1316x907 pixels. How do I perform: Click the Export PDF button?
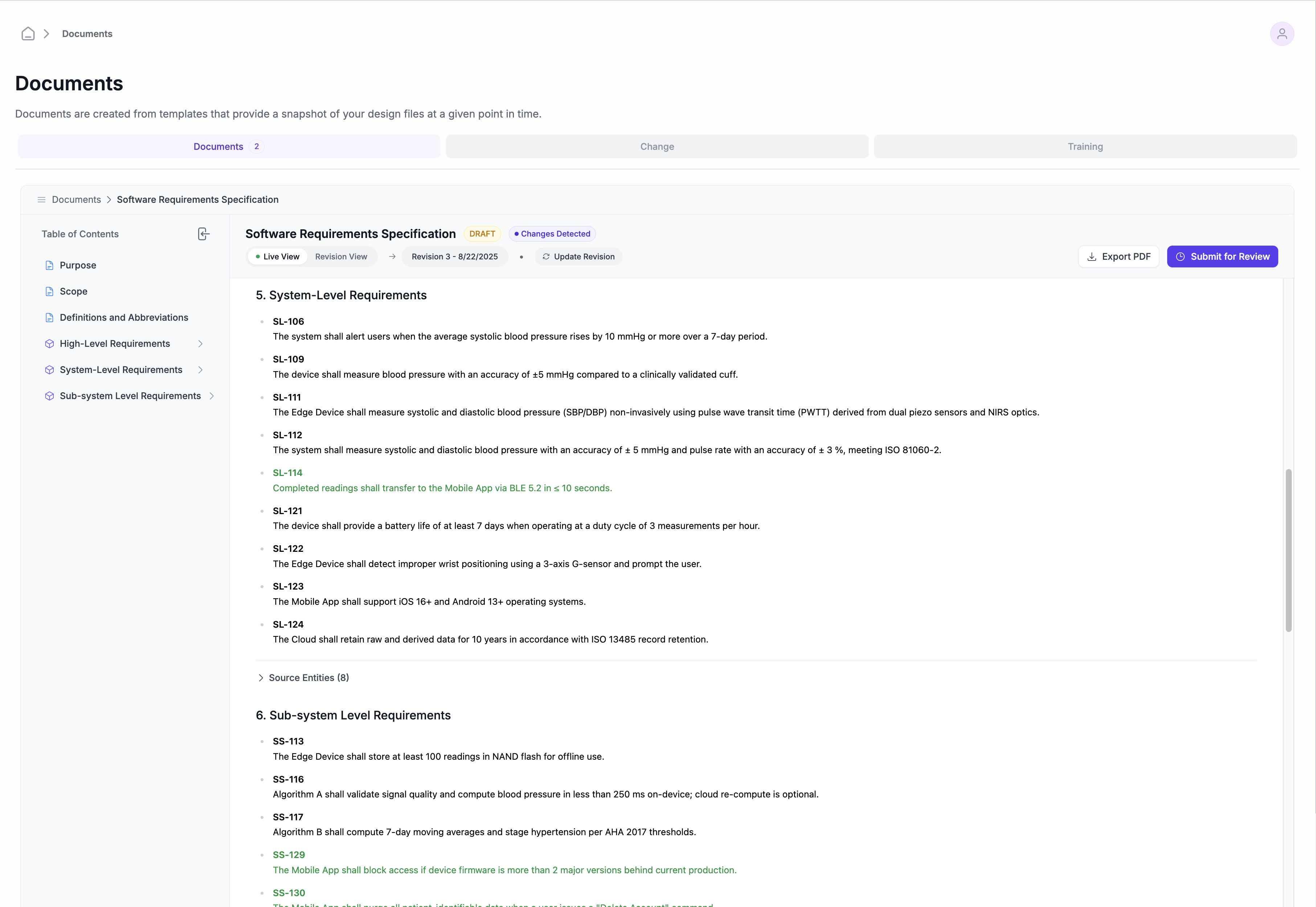(x=1118, y=257)
